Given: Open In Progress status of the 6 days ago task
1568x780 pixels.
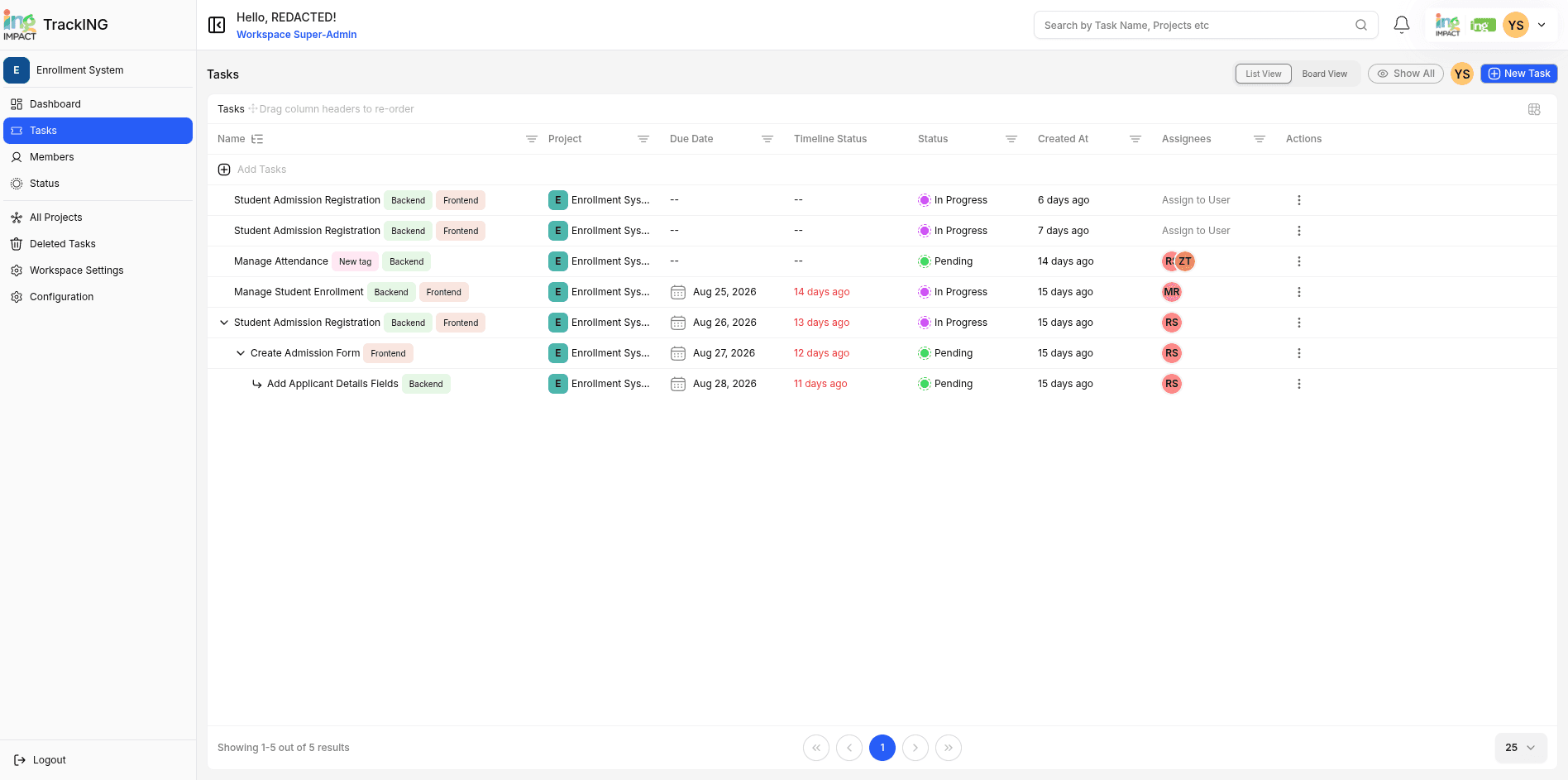Looking at the screenshot, I should [x=953, y=200].
